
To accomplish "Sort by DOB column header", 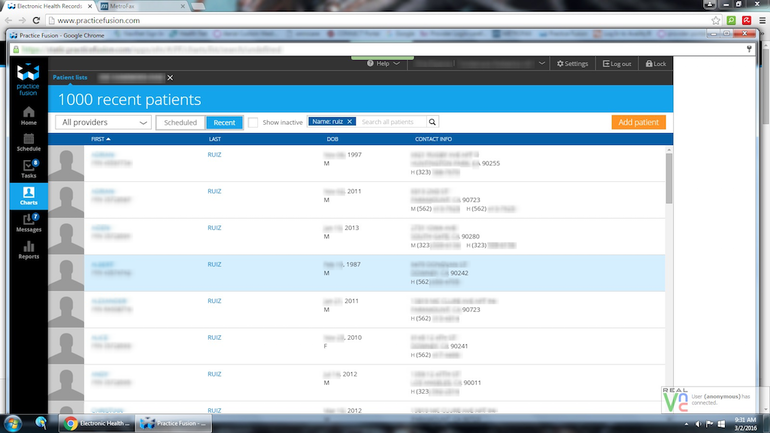I will click(x=332, y=139).
